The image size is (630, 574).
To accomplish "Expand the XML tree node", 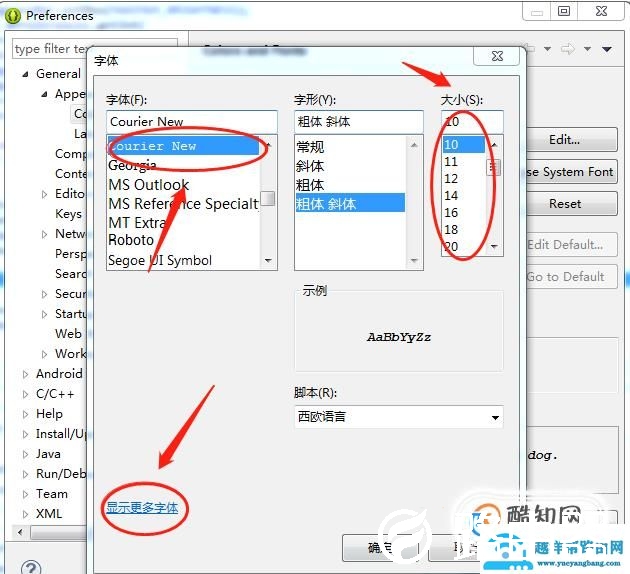I will click(x=25, y=514).
